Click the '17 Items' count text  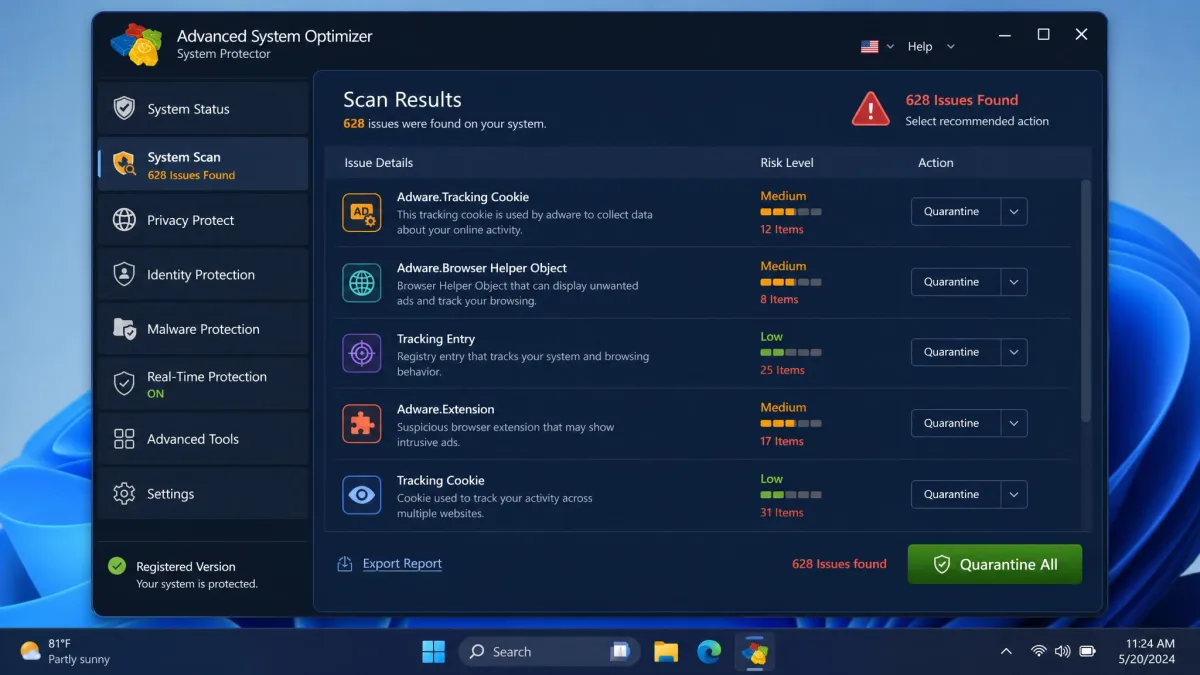(x=782, y=441)
